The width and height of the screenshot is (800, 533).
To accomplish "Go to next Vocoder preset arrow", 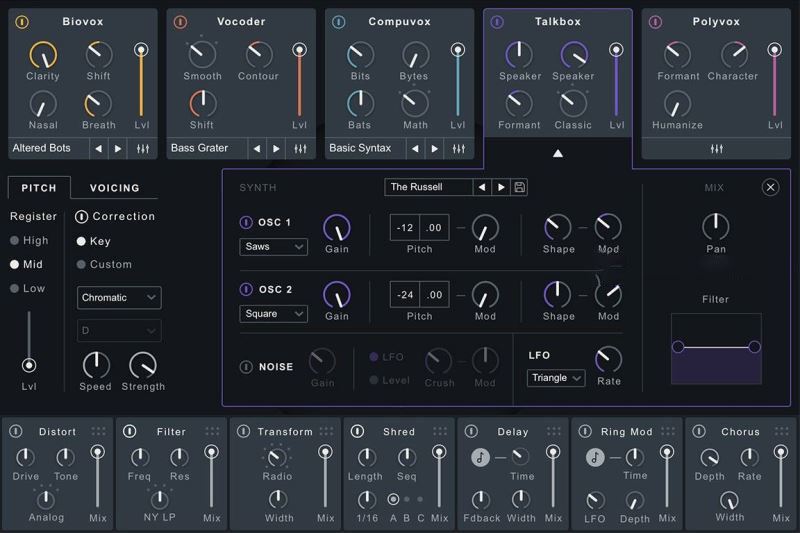I will 276,149.
